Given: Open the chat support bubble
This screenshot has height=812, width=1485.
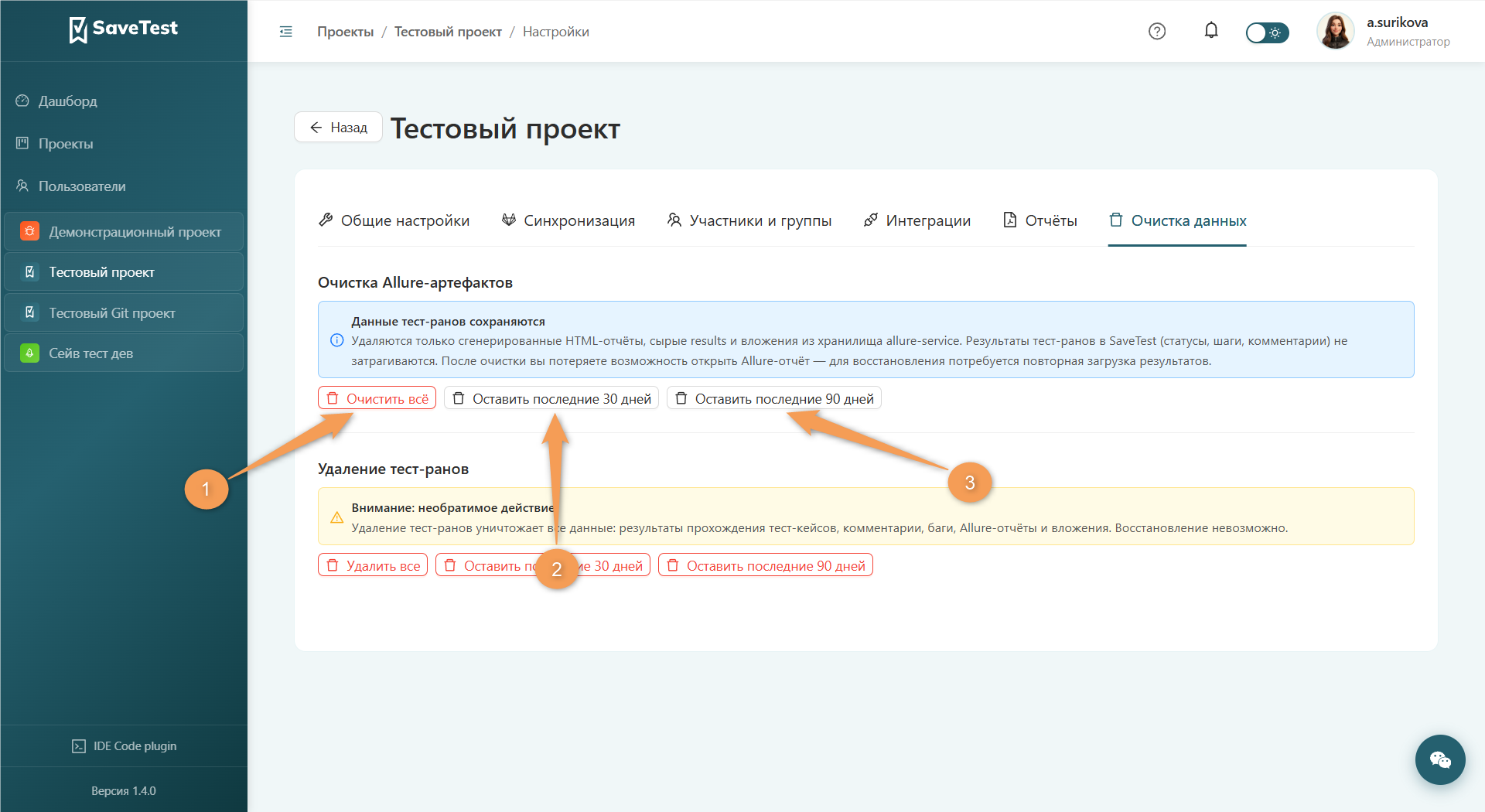Looking at the screenshot, I should 1440,759.
